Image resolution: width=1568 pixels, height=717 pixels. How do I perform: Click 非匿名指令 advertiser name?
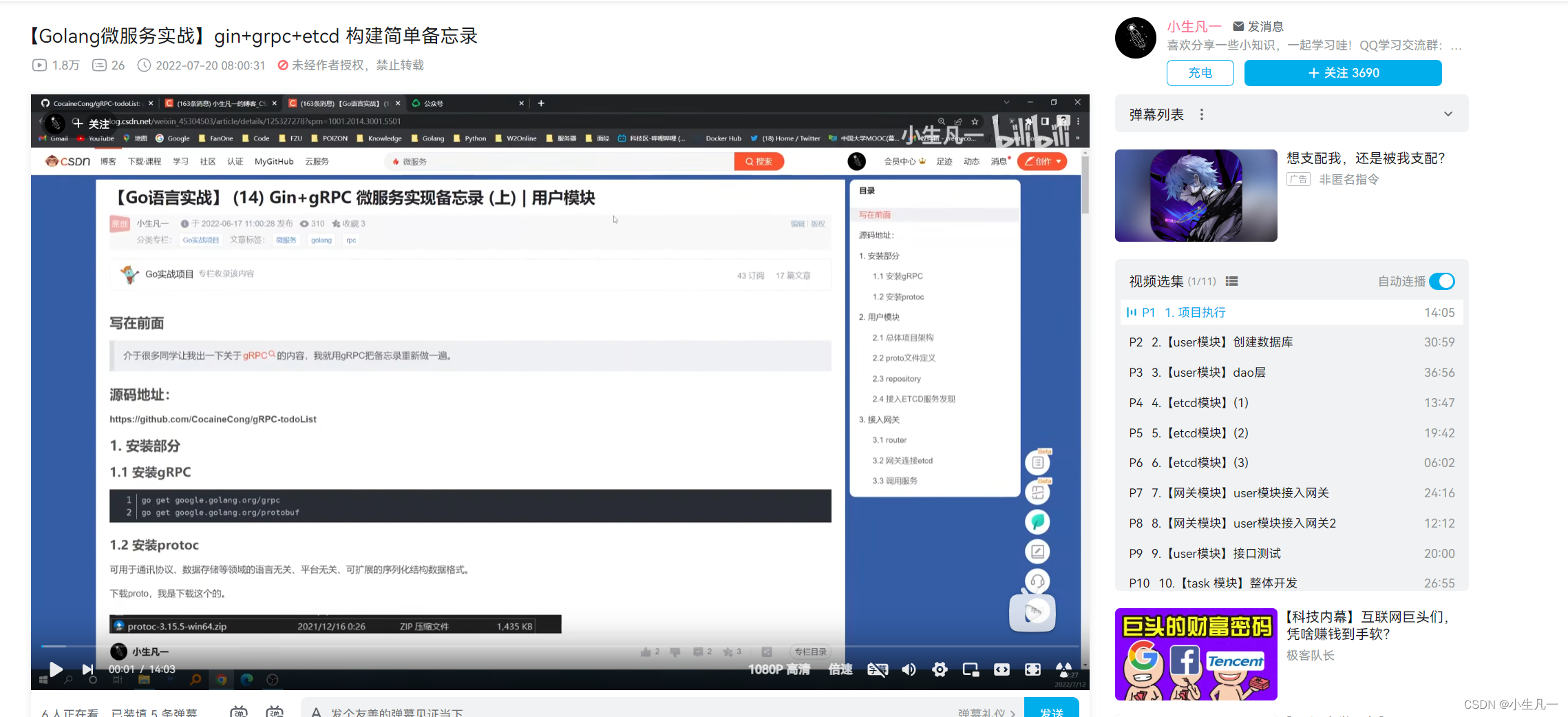(1349, 180)
